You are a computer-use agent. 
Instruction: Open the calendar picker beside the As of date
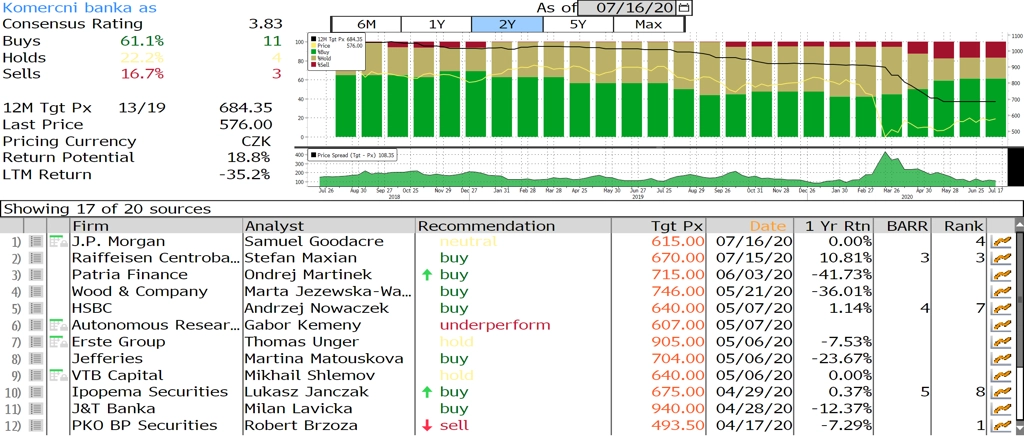(x=684, y=8)
